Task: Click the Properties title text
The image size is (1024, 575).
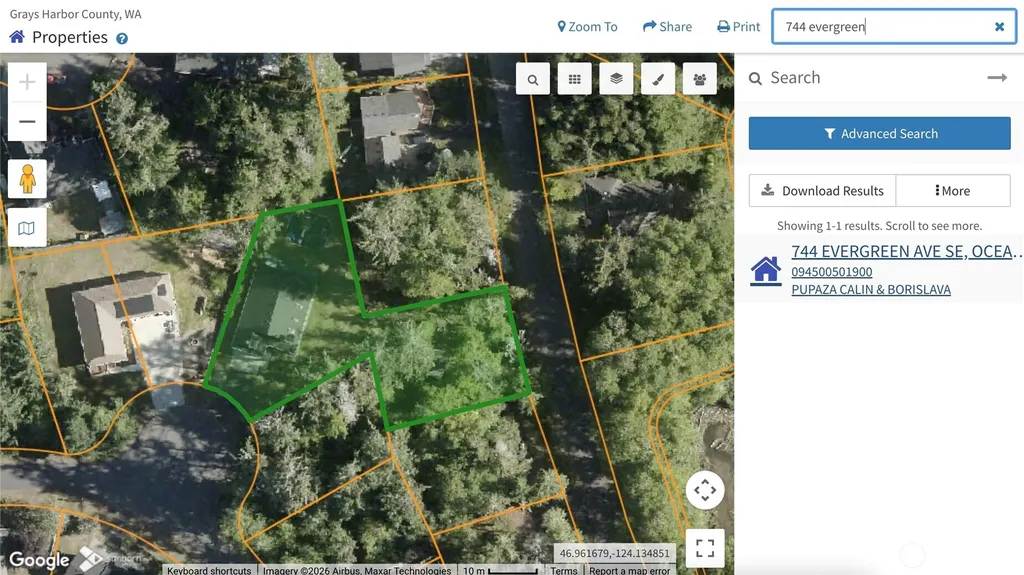Action: coord(70,37)
